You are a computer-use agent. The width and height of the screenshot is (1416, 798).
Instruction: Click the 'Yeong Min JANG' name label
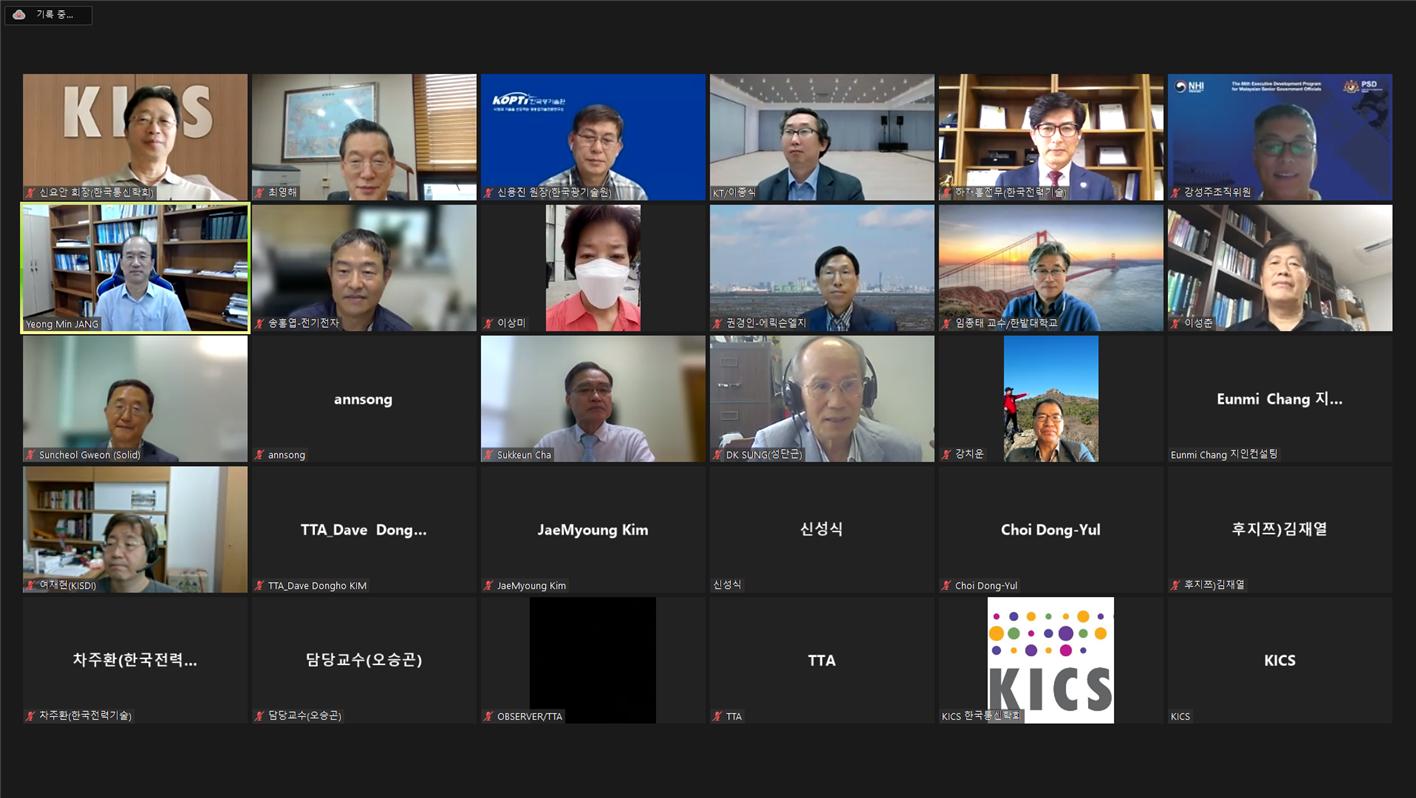[x=63, y=324]
